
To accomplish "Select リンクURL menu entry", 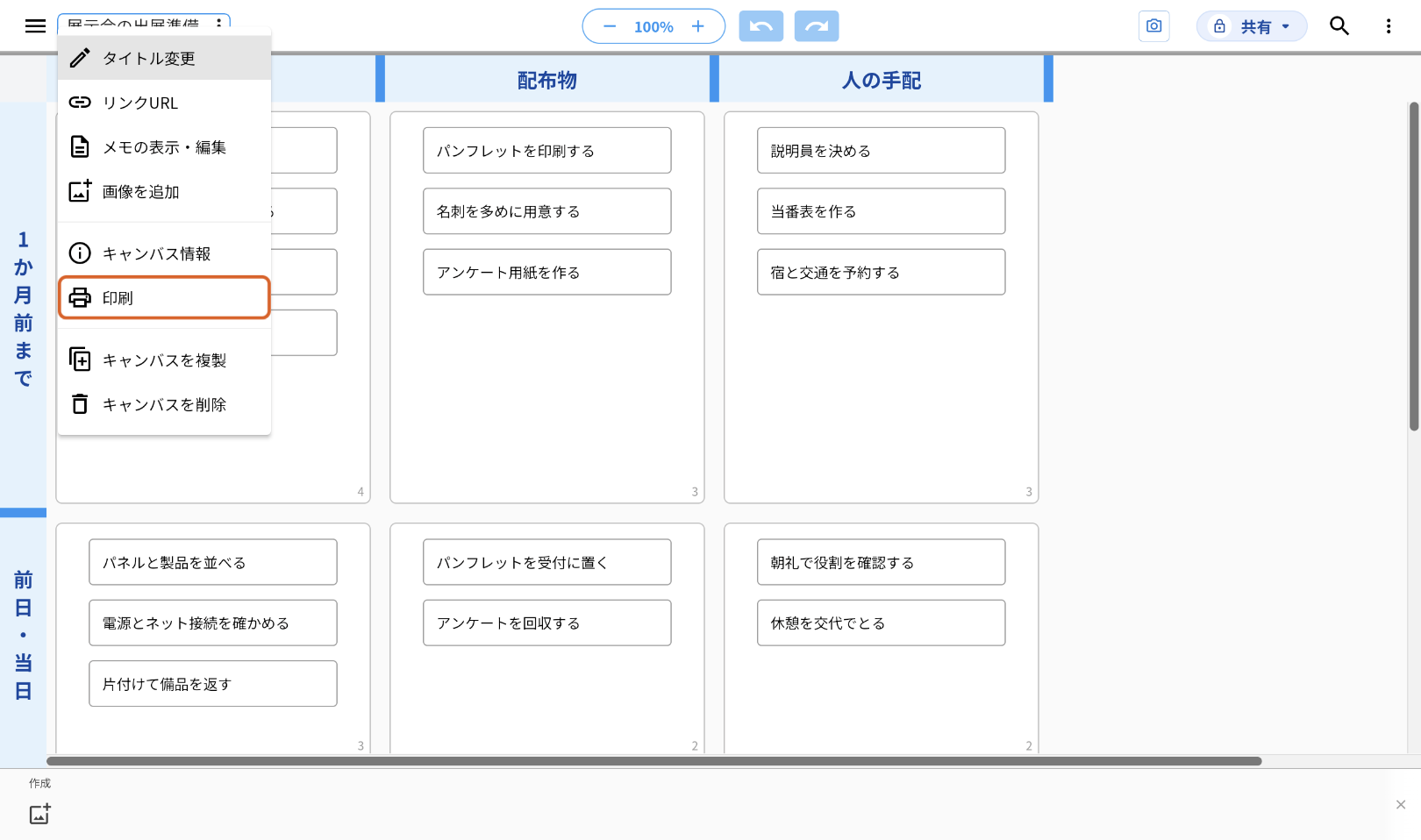I will pyautogui.click(x=164, y=103).
